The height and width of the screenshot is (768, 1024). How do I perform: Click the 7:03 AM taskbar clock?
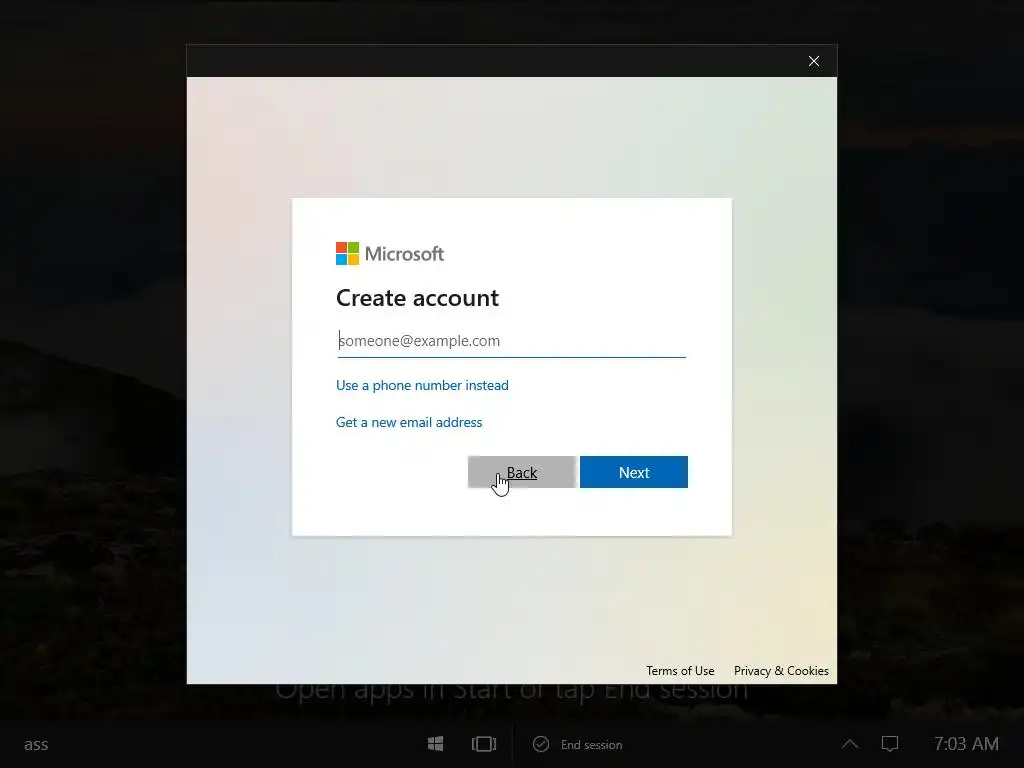point(966,744)
